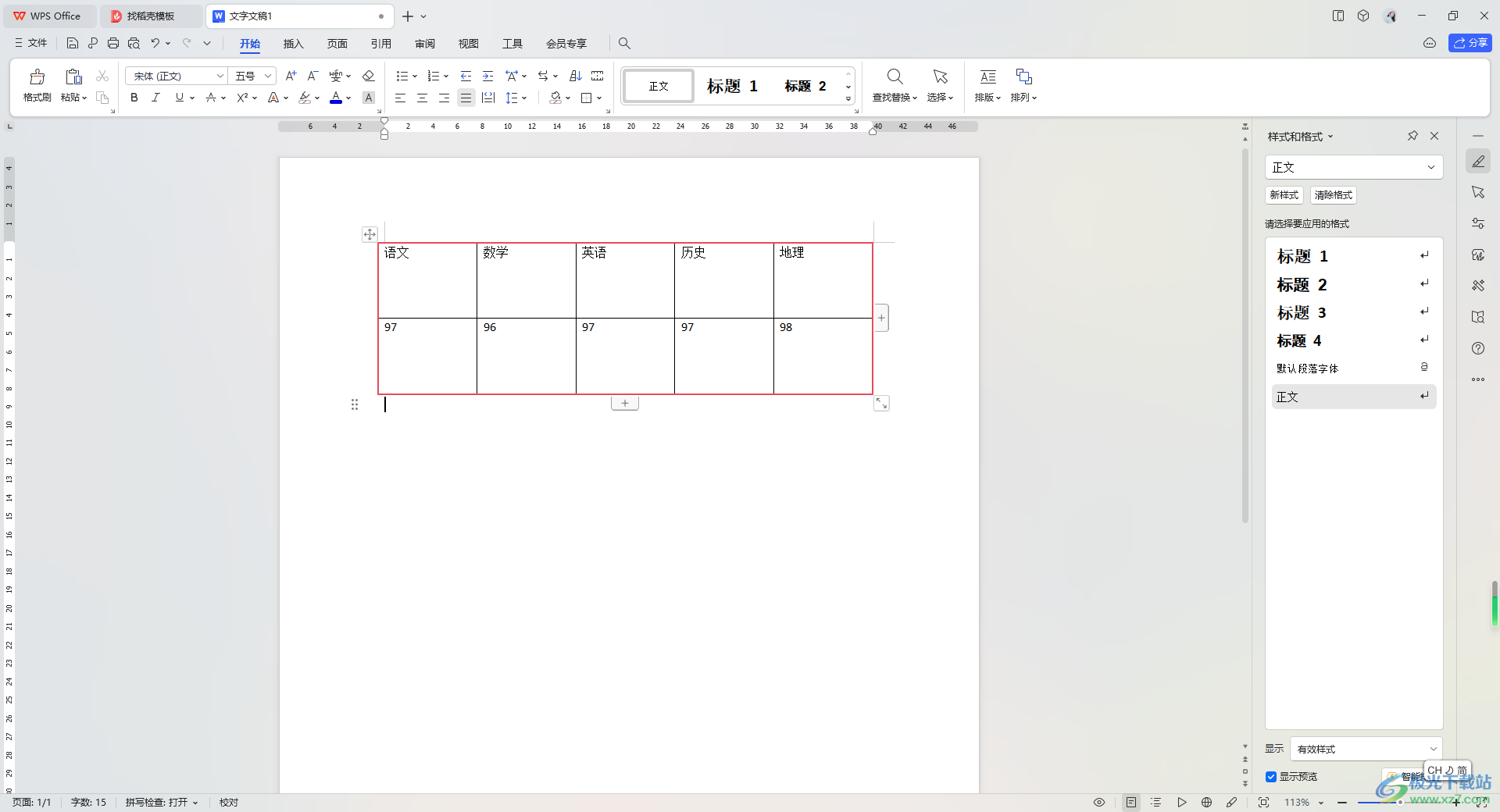This screenshot has height=812, width=1500.
Task: Apply 标题 1 style from the gallery
Action: [732, 86]
